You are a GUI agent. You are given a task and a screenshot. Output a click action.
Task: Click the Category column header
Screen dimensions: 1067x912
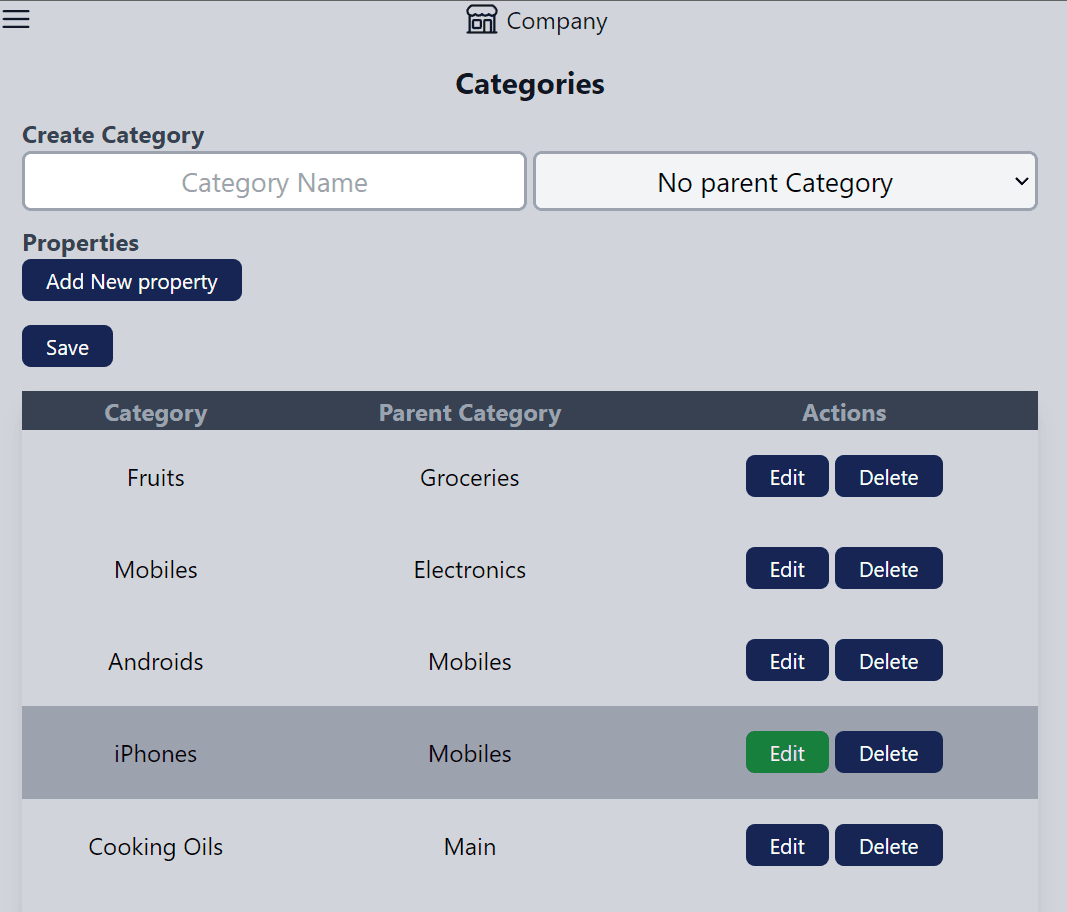(x=155, y=413)
